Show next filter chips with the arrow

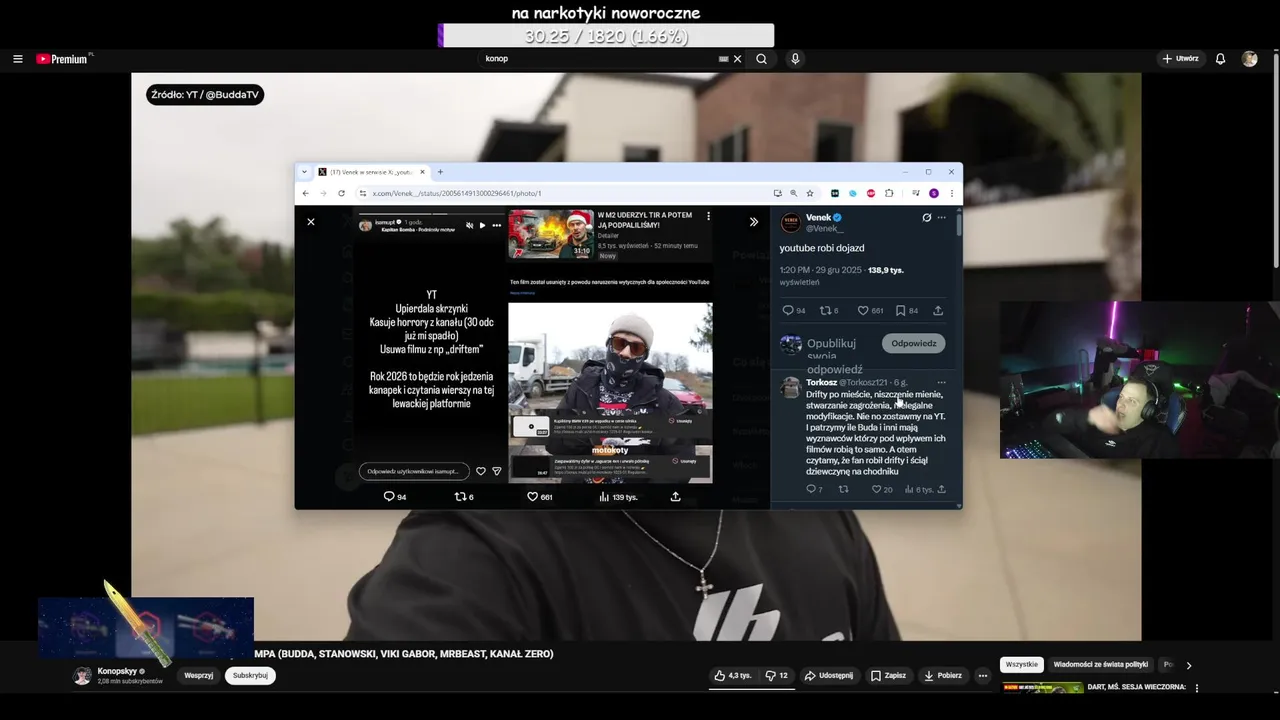[x=1188, y=665]
